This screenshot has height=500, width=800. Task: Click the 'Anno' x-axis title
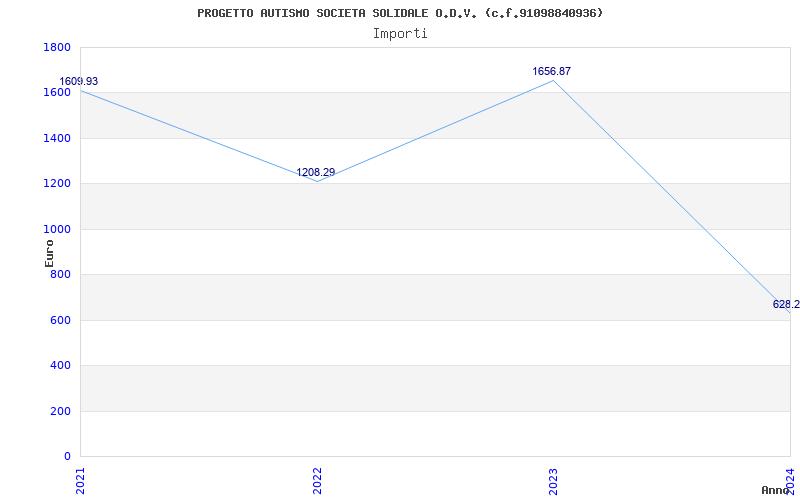tap(776, 490)
